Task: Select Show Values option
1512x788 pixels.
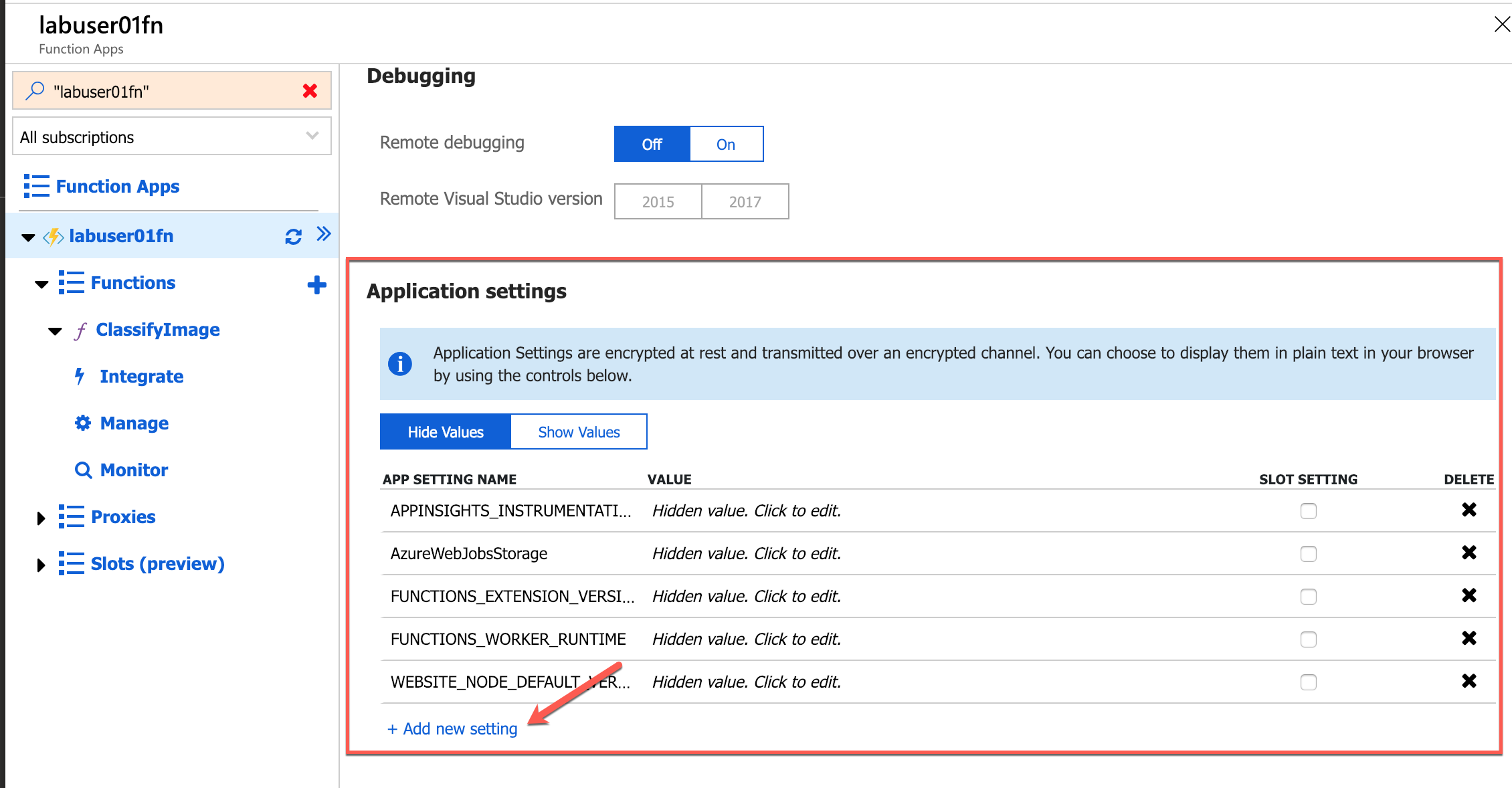Action: coord(579,431)
